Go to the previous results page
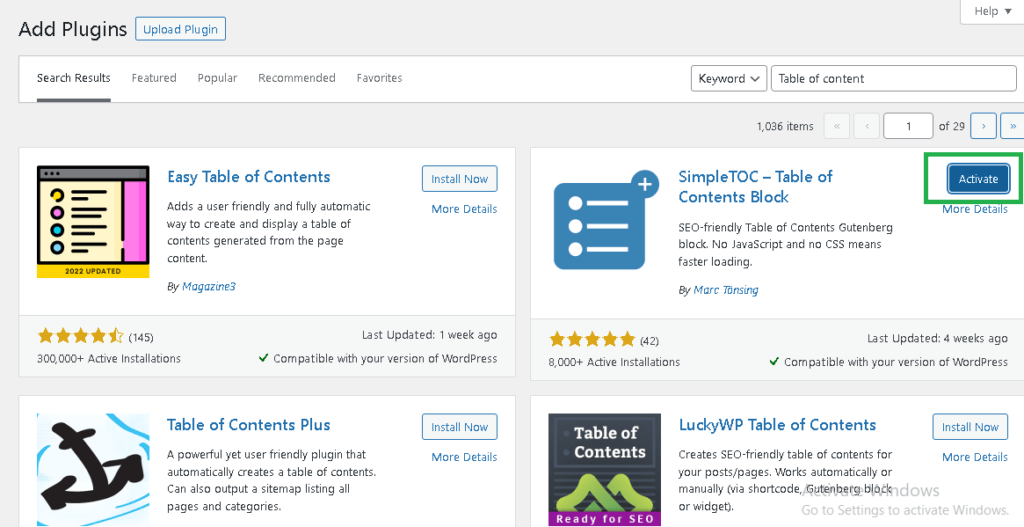Screen dimensions: 1024x527 (x=866, y=126)
